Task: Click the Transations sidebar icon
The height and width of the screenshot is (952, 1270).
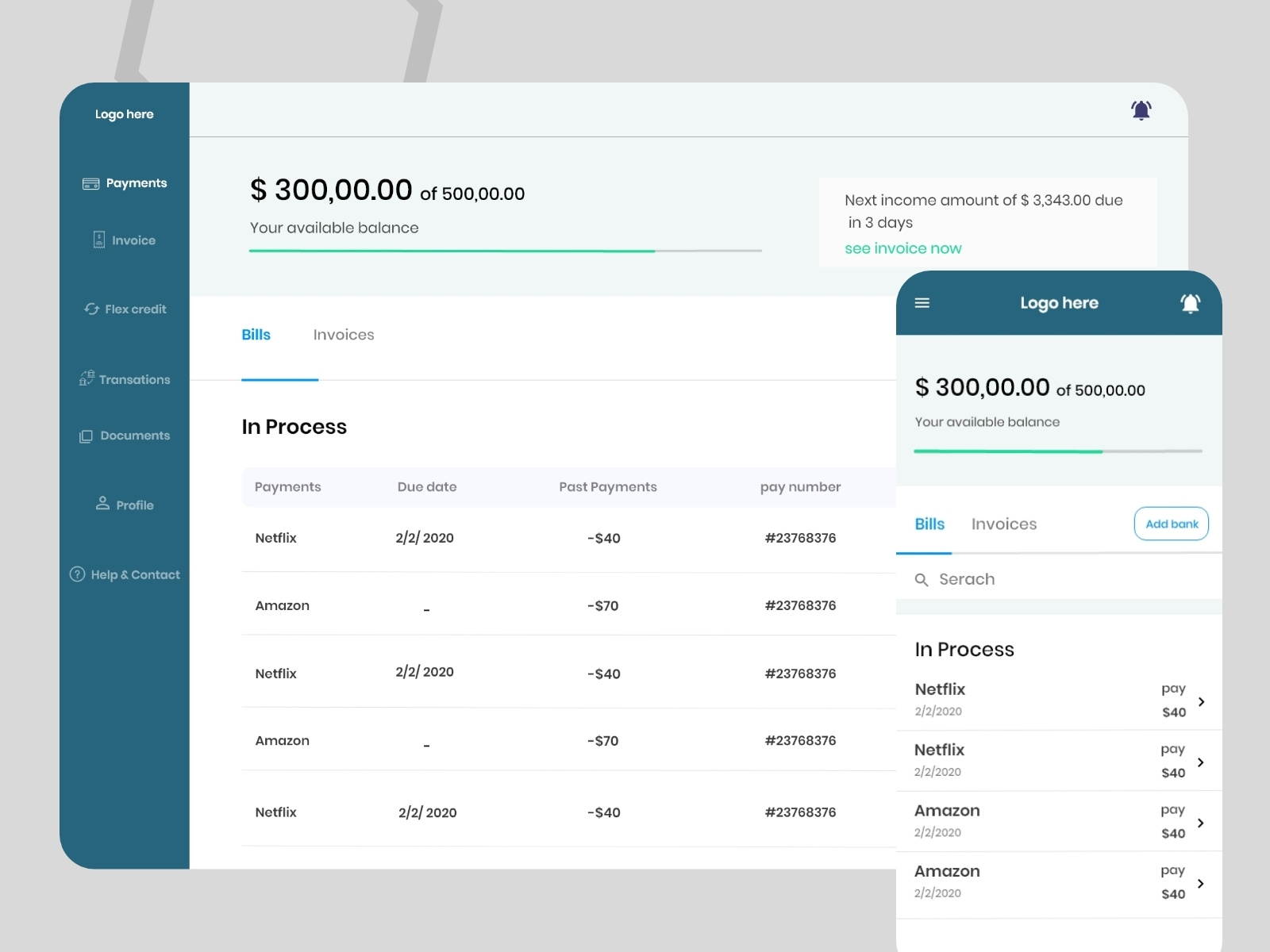Action: pos(87,378)
